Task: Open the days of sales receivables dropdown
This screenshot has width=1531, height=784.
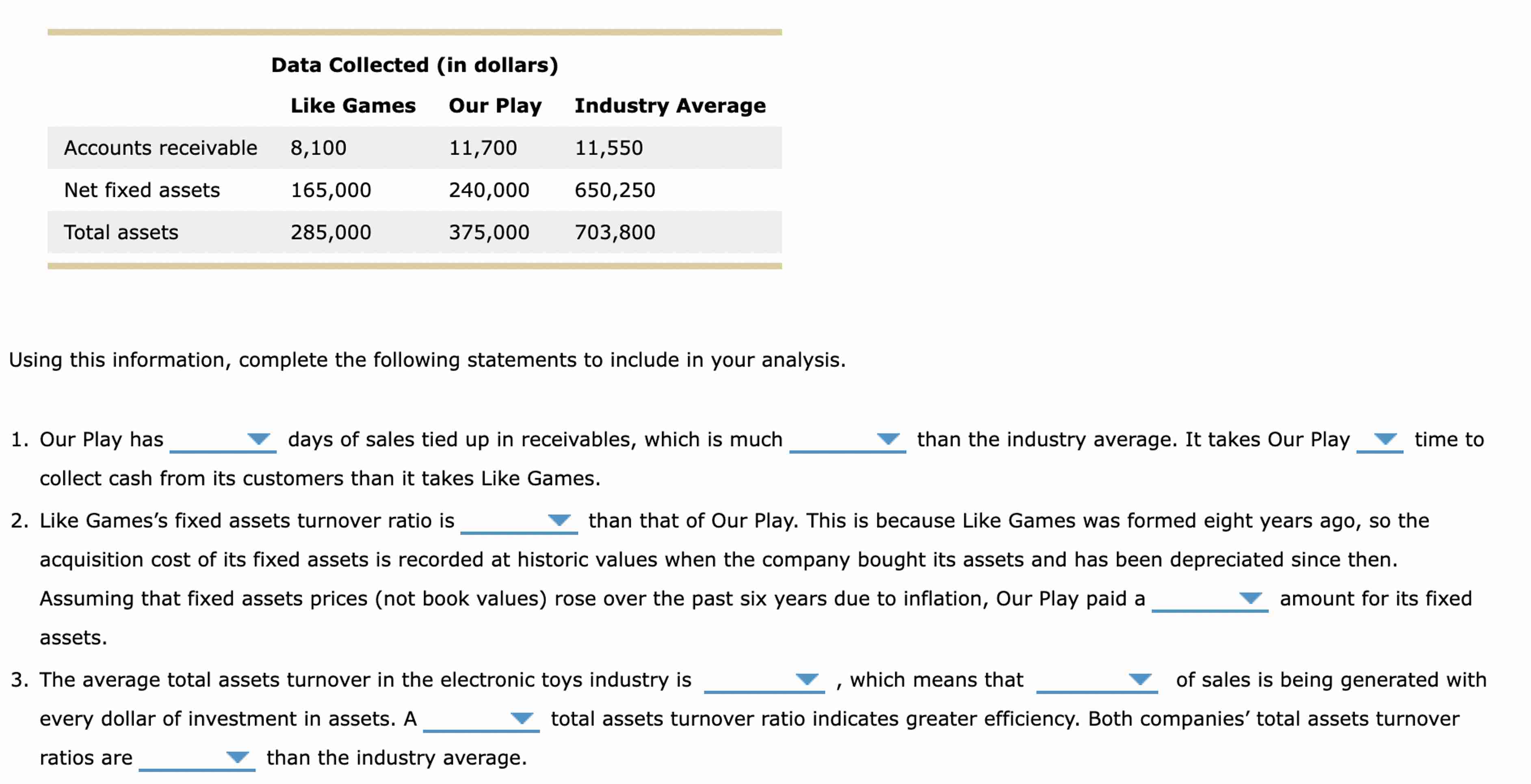Action: coord(258,441)
